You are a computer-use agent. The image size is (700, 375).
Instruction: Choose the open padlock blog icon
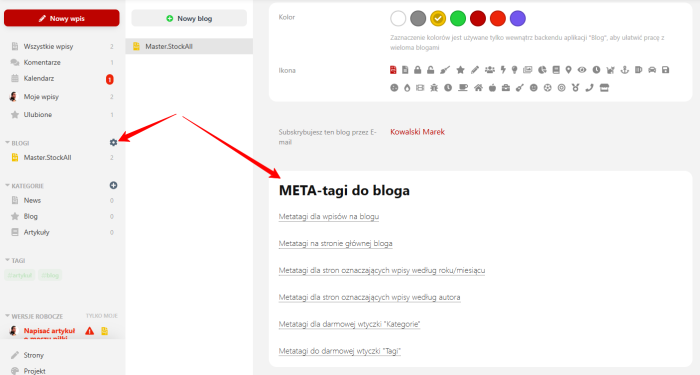430,70
